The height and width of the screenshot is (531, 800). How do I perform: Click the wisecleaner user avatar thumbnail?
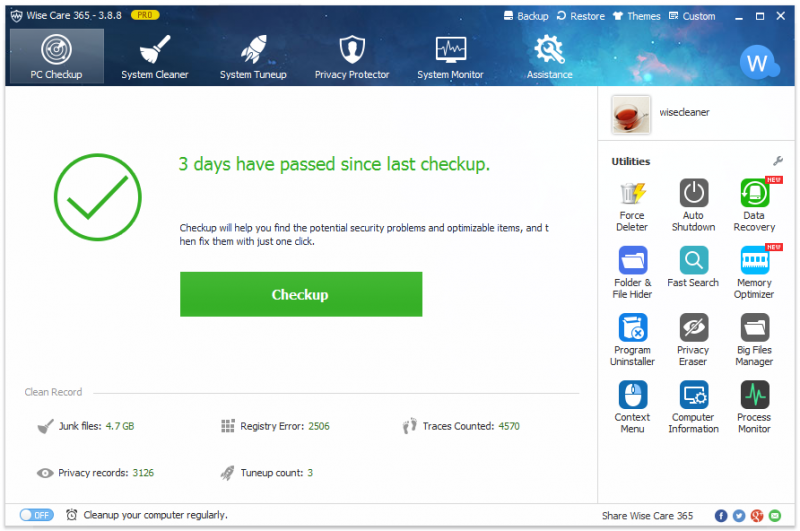pos(631,115)
